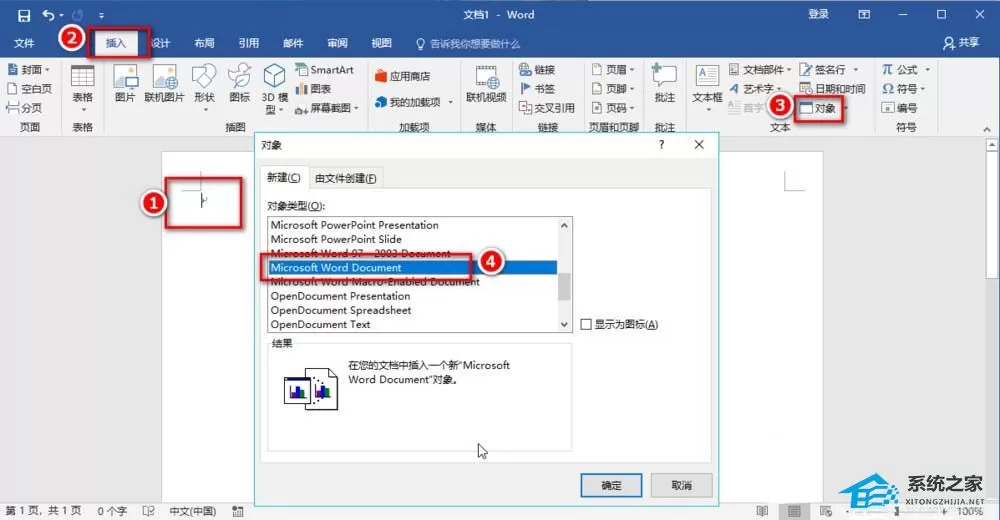Click 取消 to cancel the dialog
1000x520 pixels.
click(x=681, y=486)
